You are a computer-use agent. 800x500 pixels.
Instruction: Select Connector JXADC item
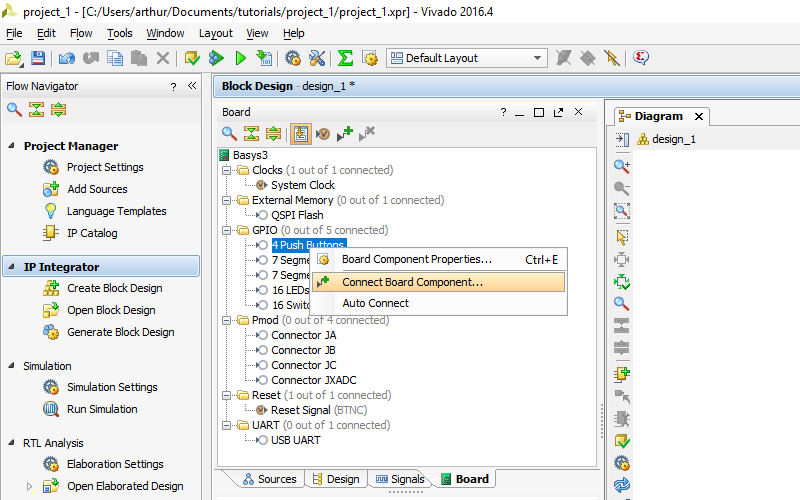coord(314,380)
